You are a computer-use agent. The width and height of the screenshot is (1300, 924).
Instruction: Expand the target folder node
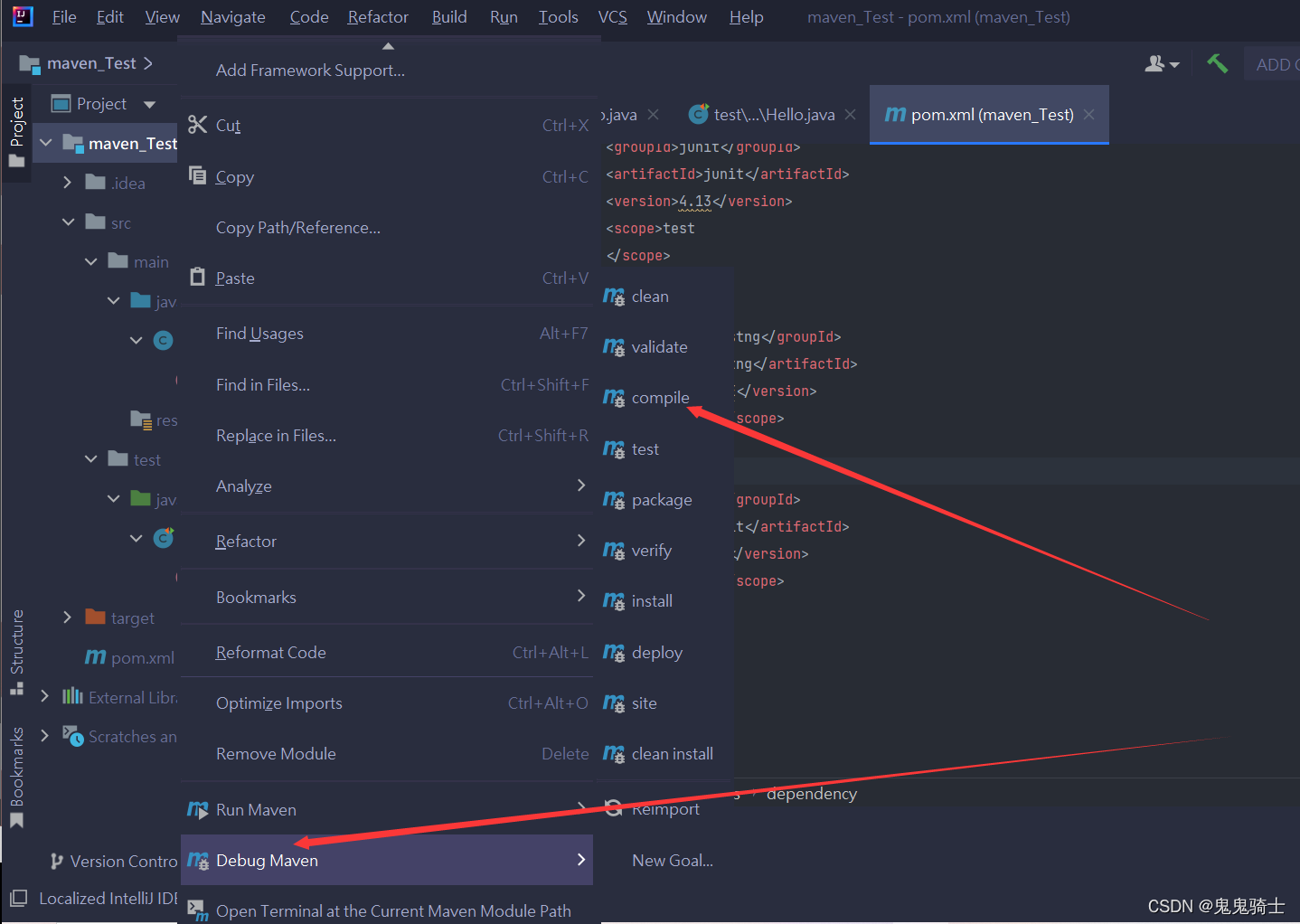point(68,618)
